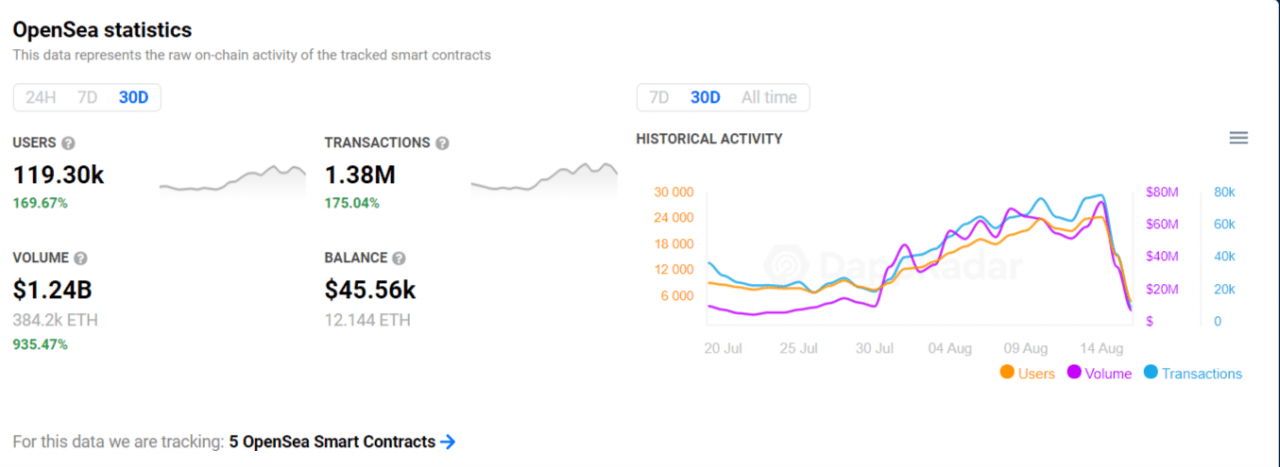Click the orange Users legend dot
This screenshot has width=1280, height=467.
point(1006,373)
